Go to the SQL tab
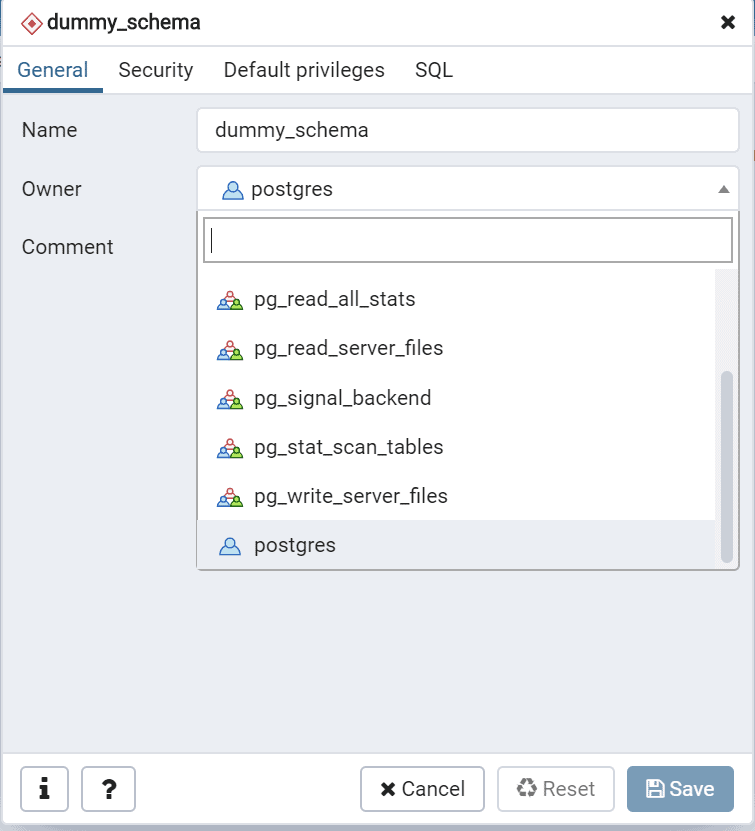 (434, 70)
